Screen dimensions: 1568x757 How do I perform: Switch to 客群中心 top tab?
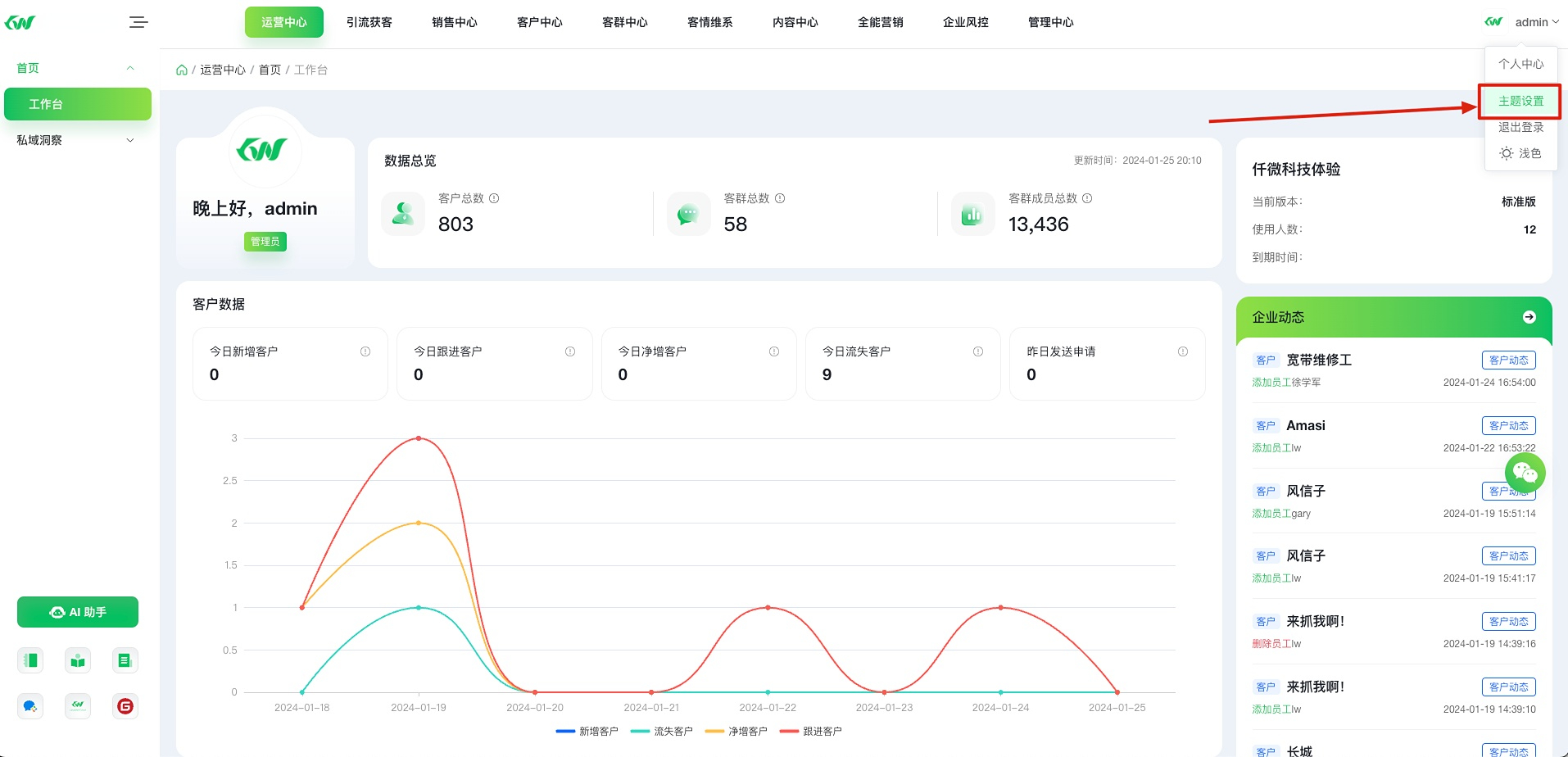click(625, 22)
